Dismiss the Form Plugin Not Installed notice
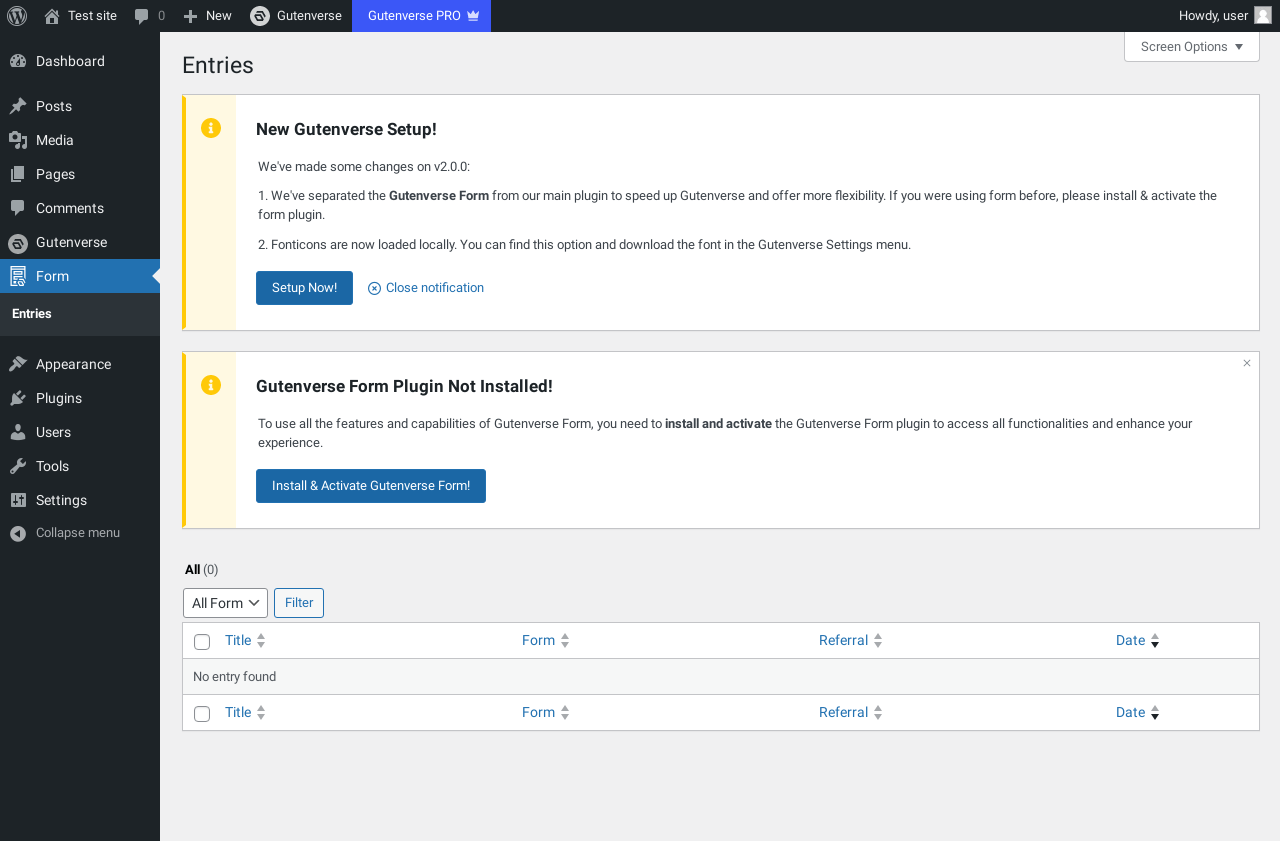Image resolution: width=1280 pixels, height=841 pixels. pos(1247,363)
